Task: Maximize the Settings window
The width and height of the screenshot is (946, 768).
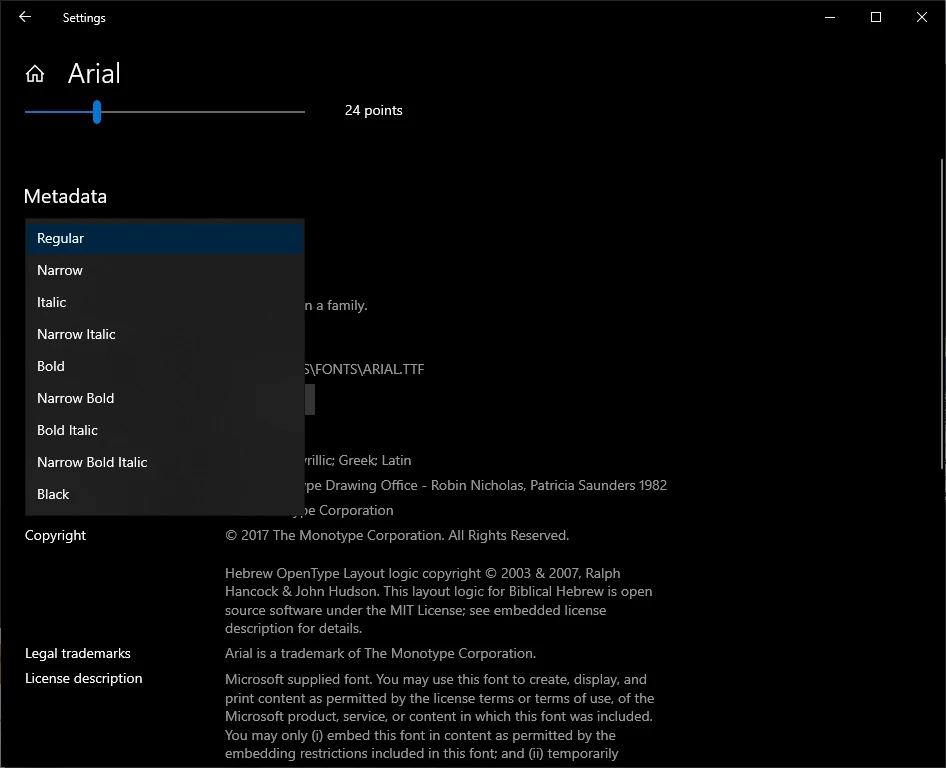Action: tap(876, 17)
